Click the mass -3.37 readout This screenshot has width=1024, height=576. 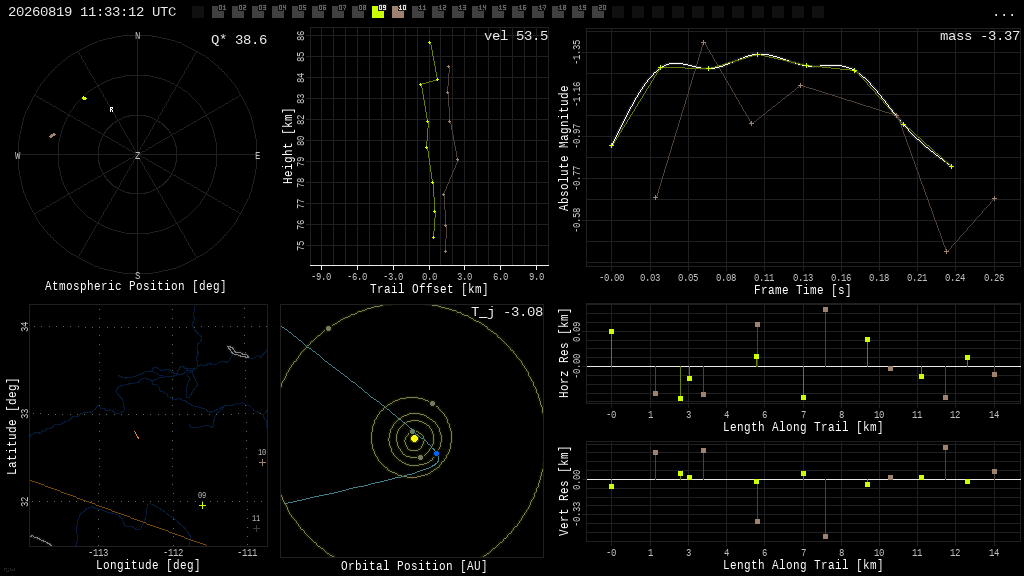(980, 36)
